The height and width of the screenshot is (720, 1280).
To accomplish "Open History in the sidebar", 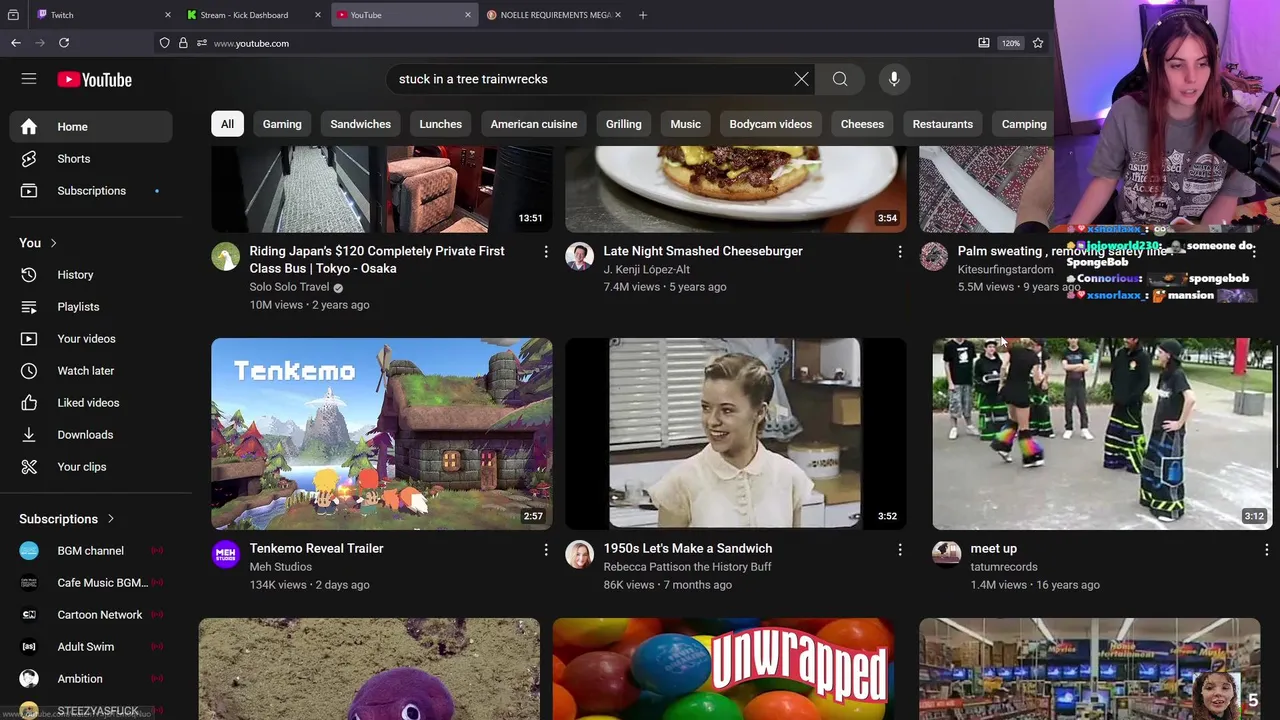I will pyautogui.click(x=91, y=275).
